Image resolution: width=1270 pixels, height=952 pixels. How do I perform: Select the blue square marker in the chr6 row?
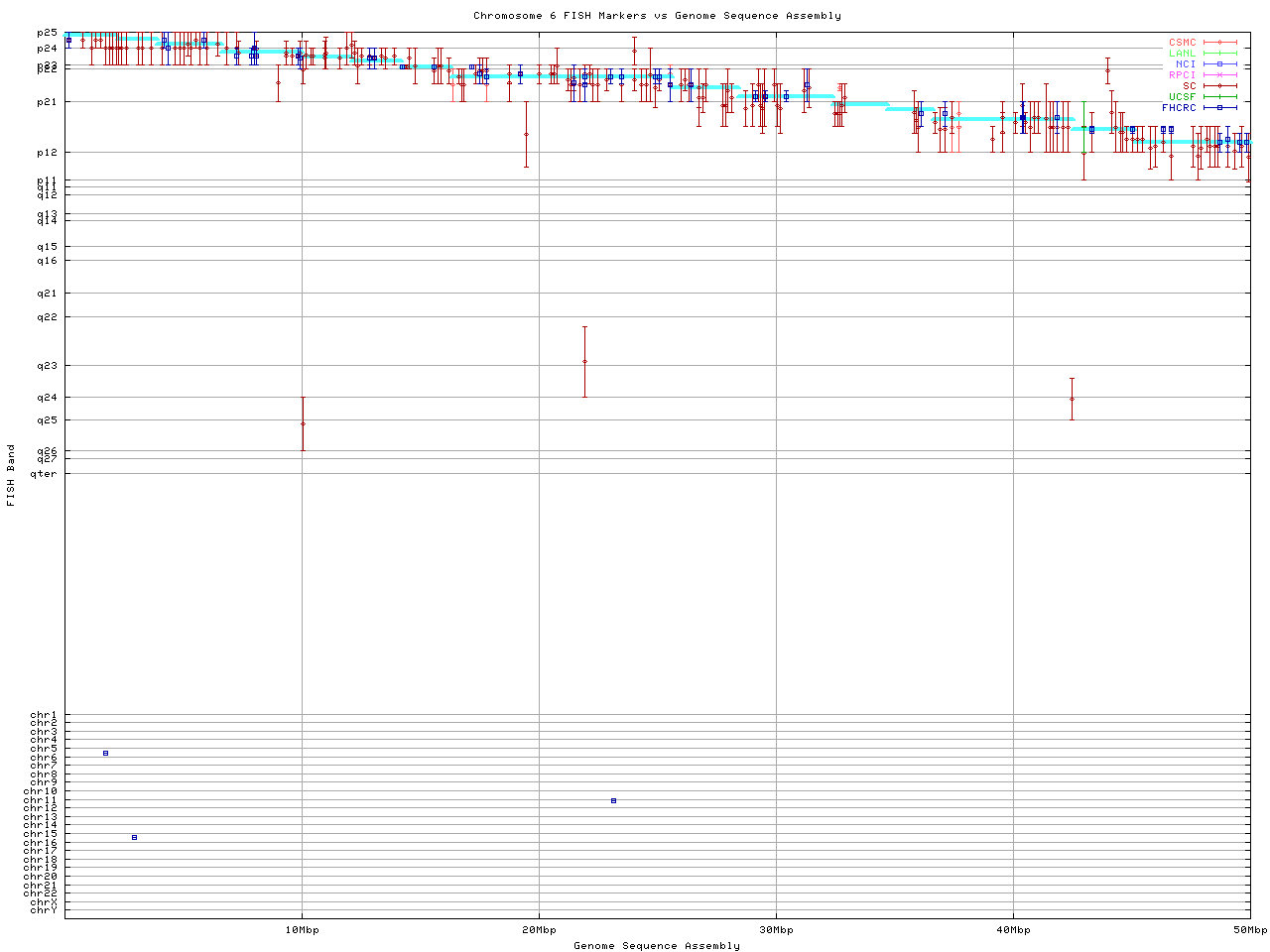pyautogui.click(x=105, y=753)
